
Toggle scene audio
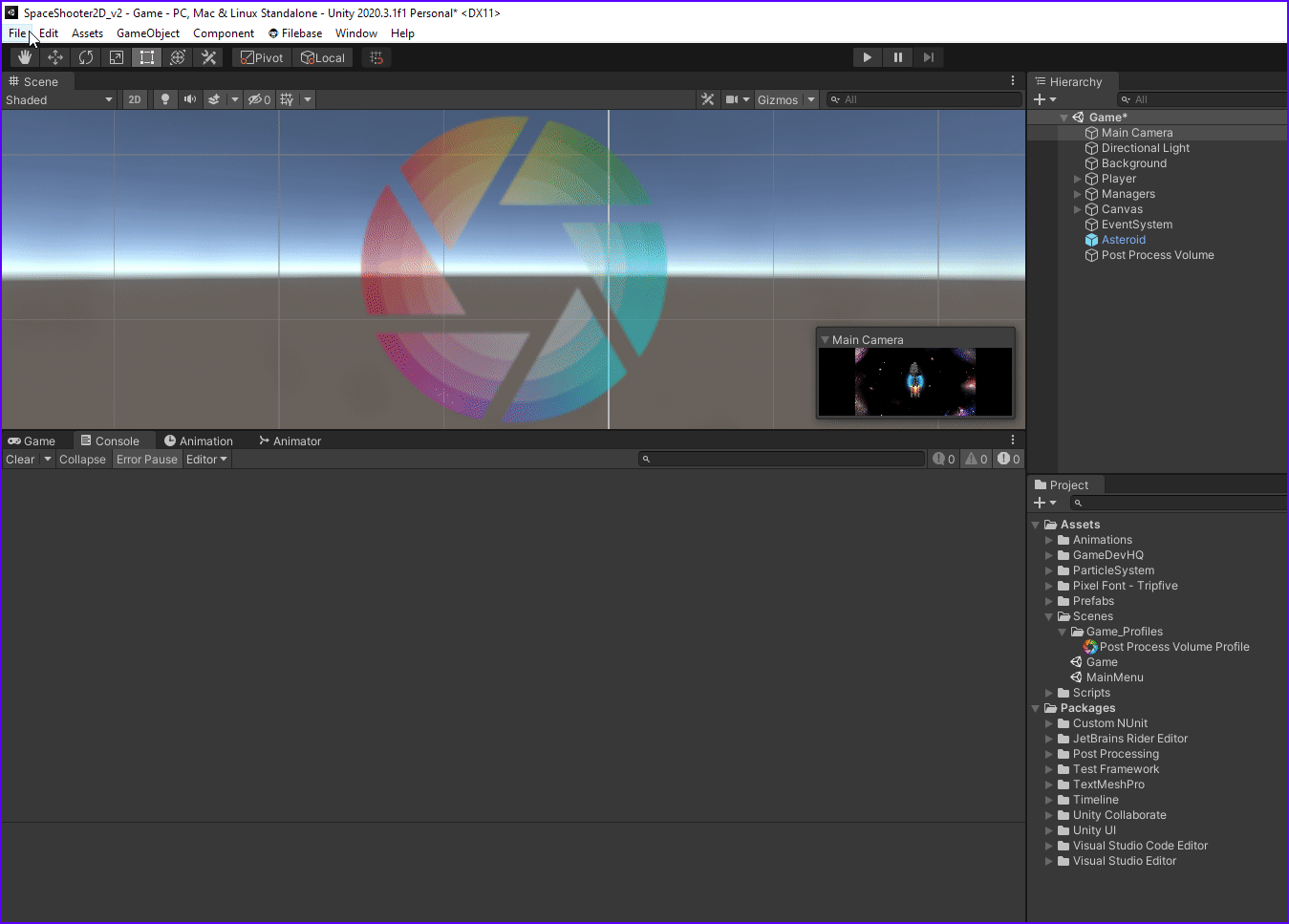pyautogui.click(x=190, y=99)
